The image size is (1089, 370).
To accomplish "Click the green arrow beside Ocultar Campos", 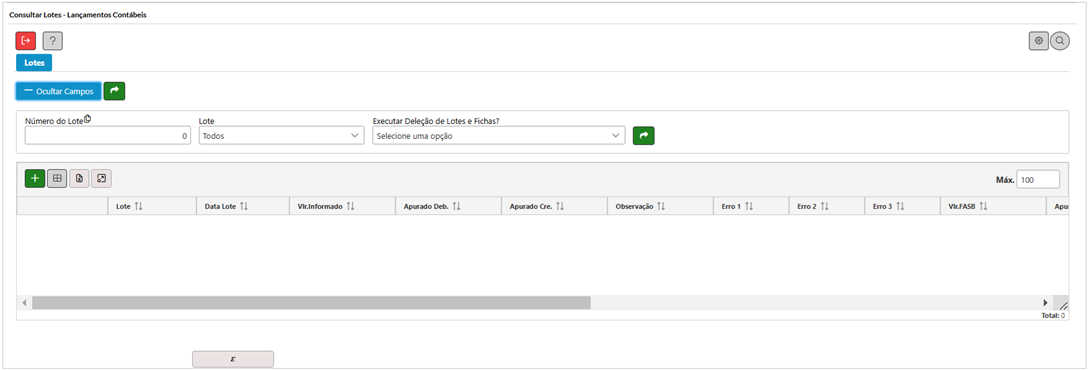I will pos(115,91).
